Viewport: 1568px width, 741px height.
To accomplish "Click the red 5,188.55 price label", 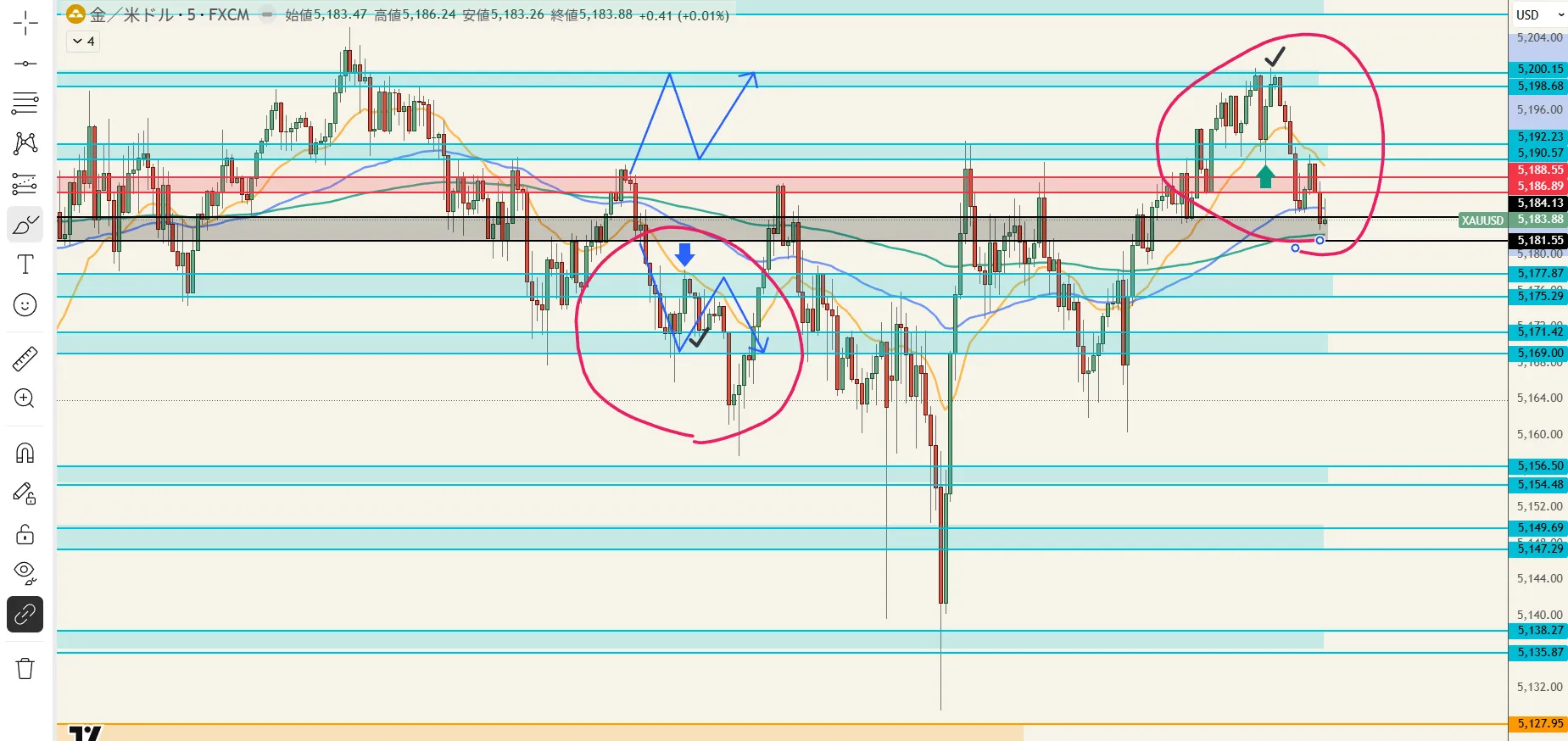I will pos(1540,170).
